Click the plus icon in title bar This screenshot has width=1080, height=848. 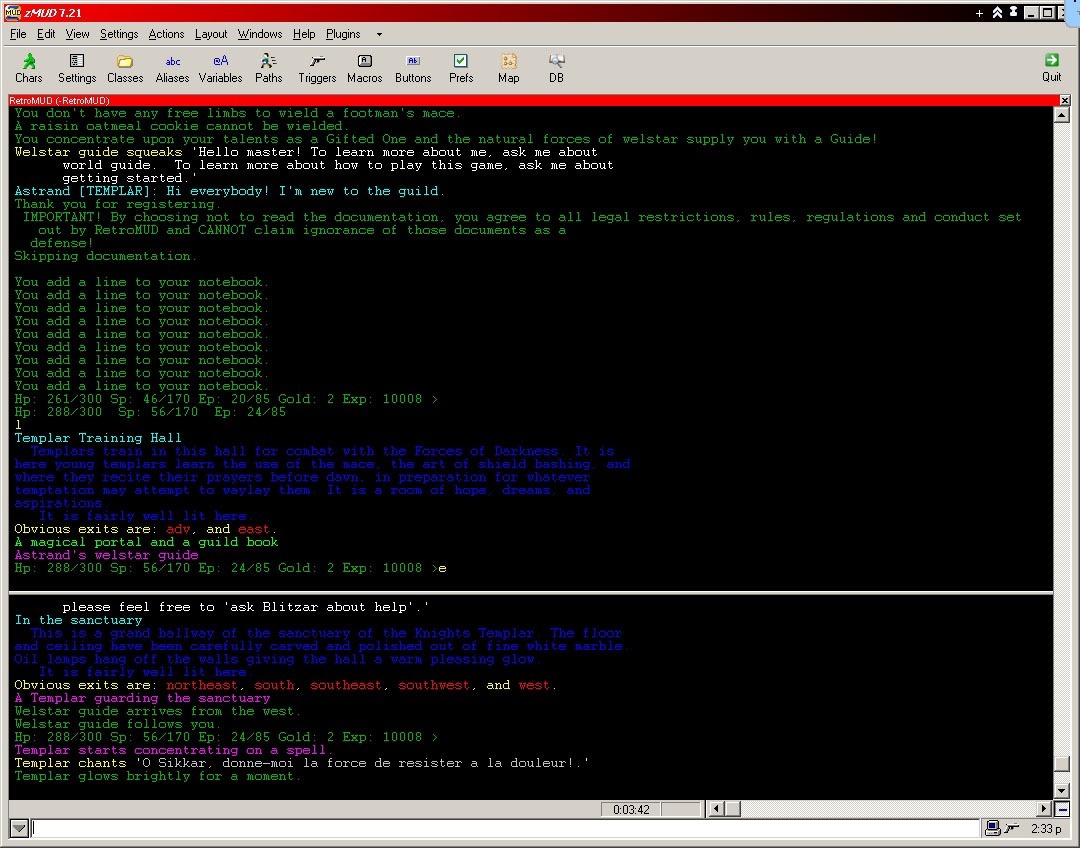click(979, 13)
